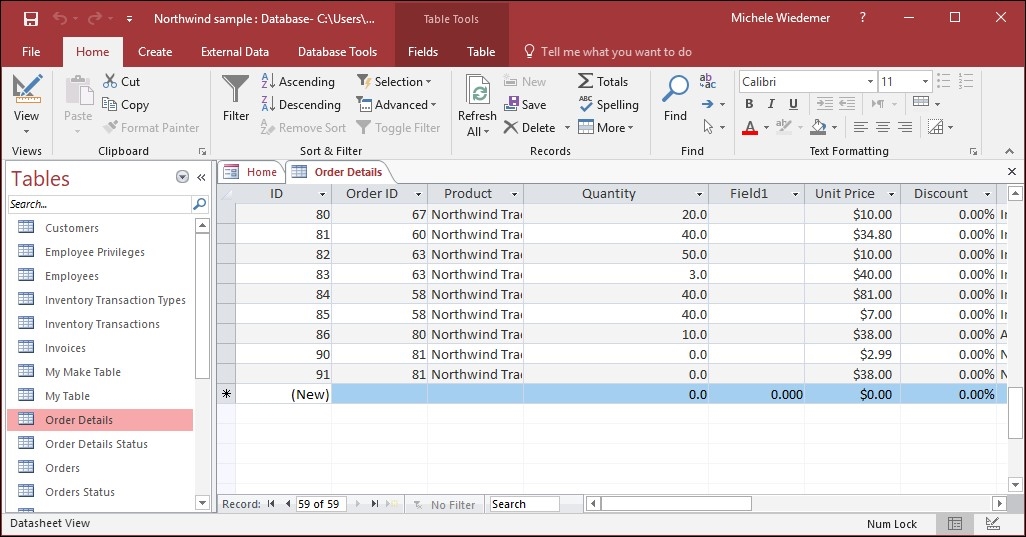Open the font color red A button

[x=751, y=127]
